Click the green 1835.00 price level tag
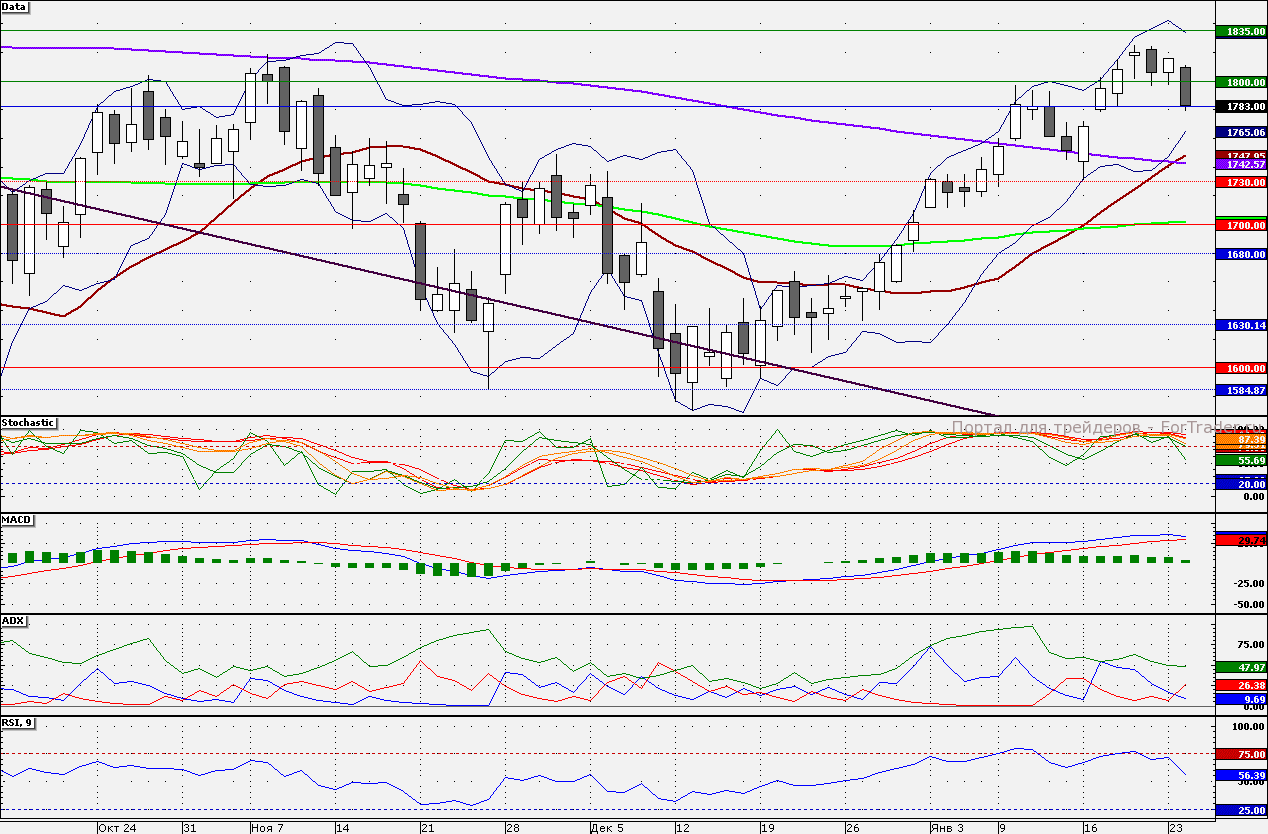 (x=1241, y=32)
